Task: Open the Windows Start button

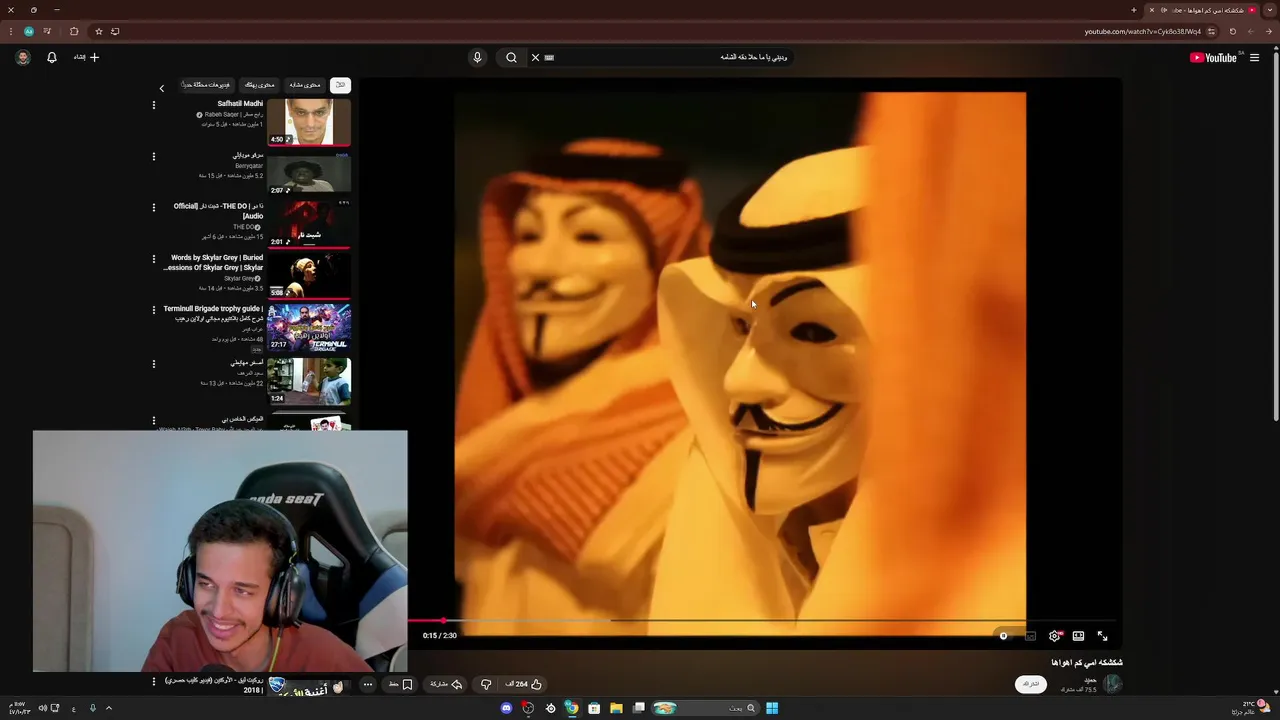Action: (772, 708)
